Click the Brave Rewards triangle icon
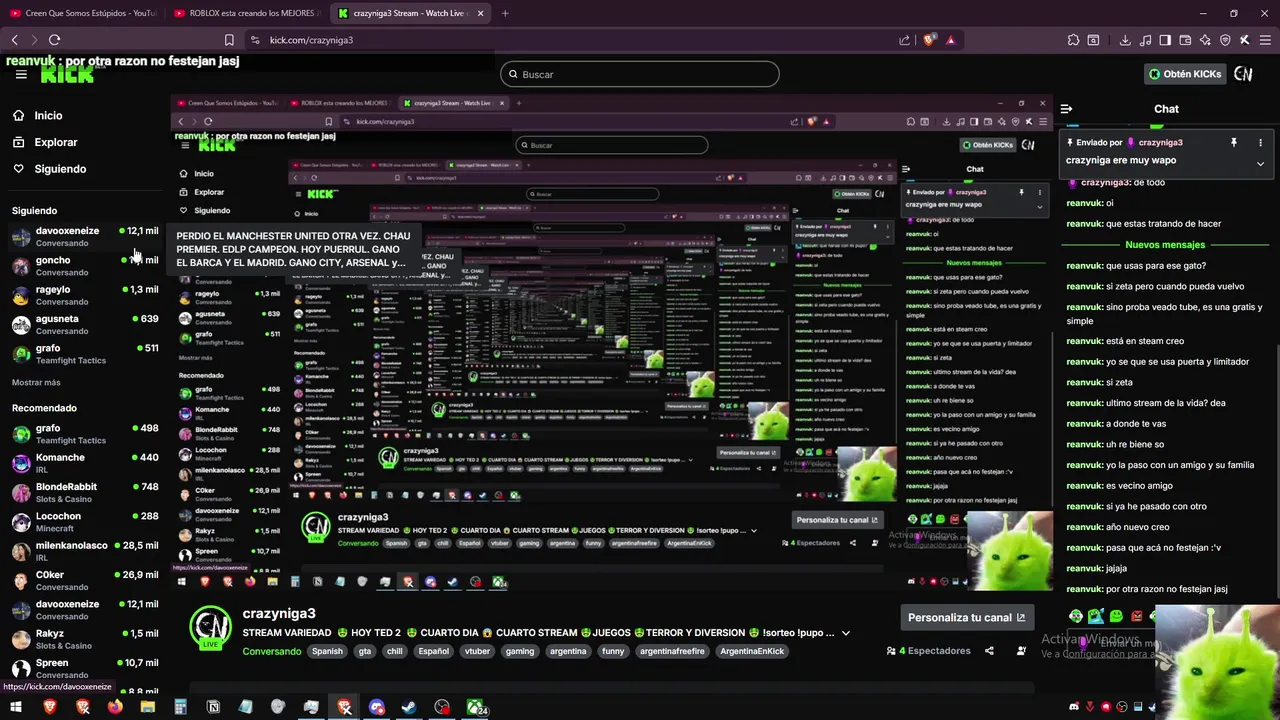 pyautogui.click(x=950, y=40)
